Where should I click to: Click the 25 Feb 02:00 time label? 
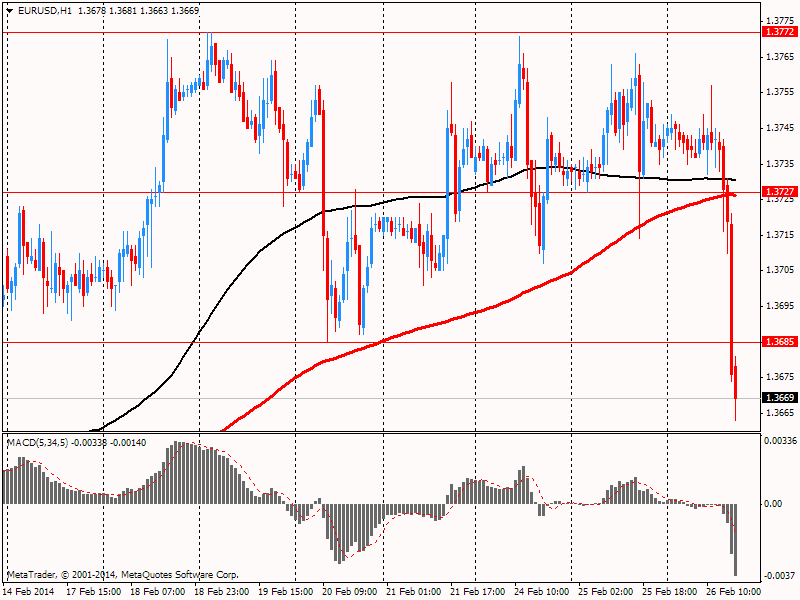pos(606,592)
